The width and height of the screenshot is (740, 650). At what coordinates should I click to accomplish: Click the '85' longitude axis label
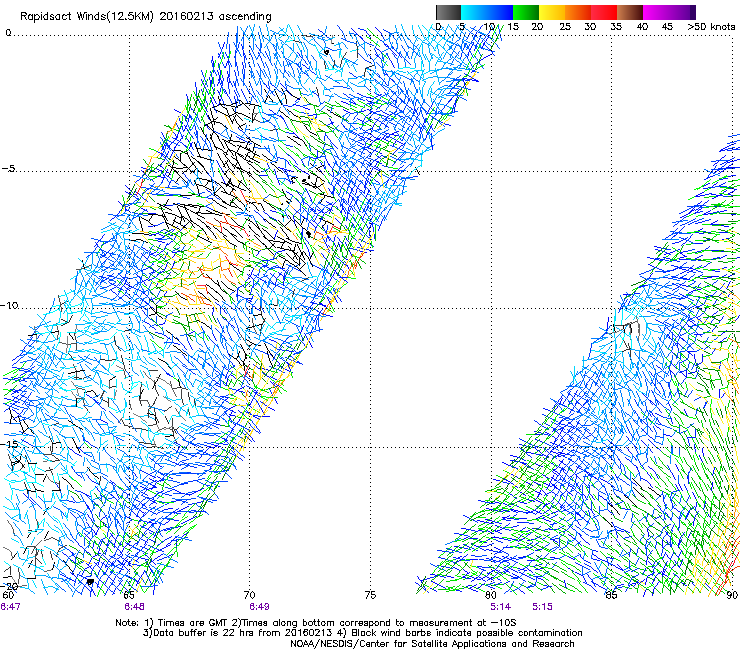(611, 595)
